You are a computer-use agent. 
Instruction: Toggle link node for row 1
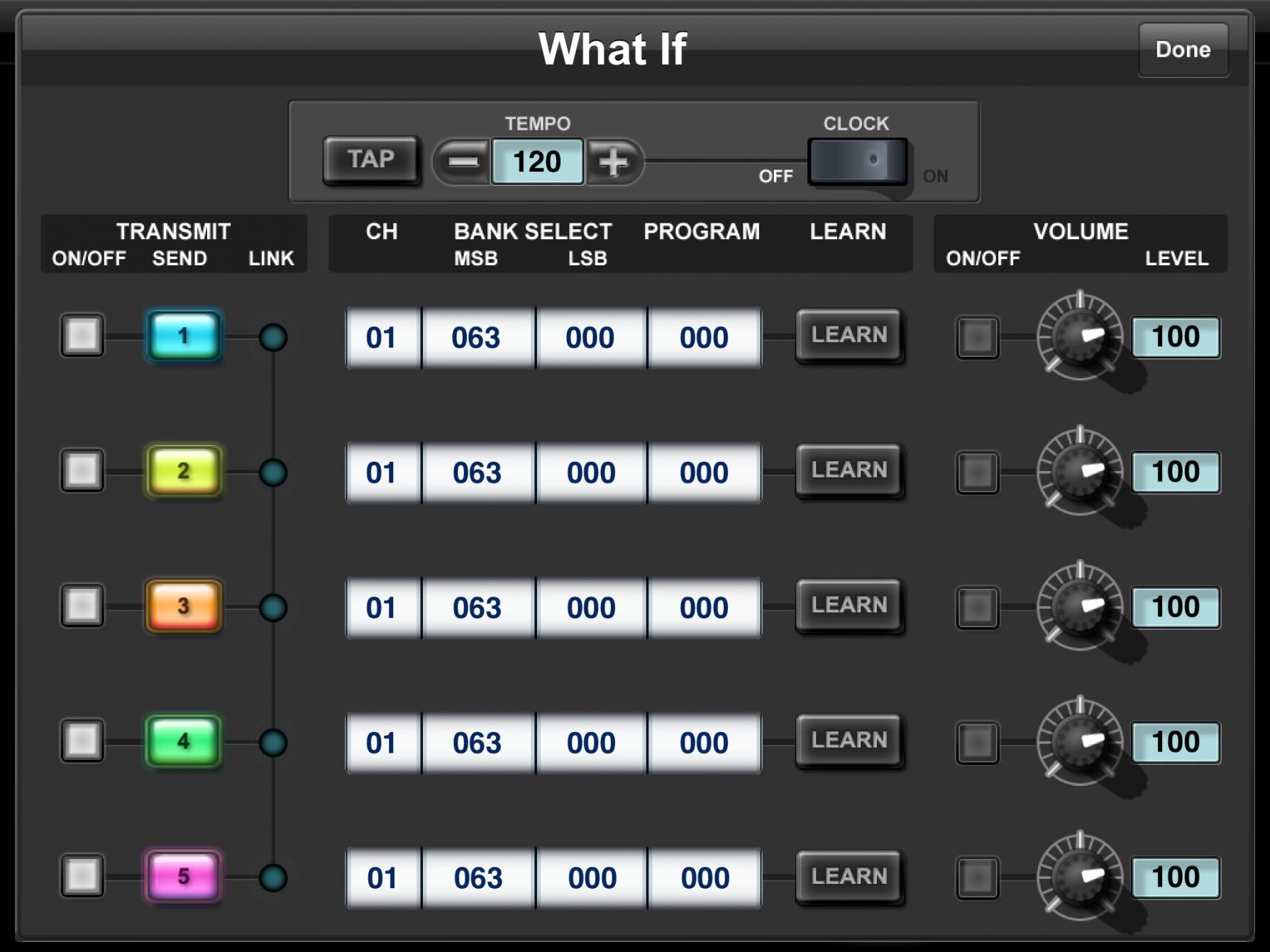pos(273,338)
